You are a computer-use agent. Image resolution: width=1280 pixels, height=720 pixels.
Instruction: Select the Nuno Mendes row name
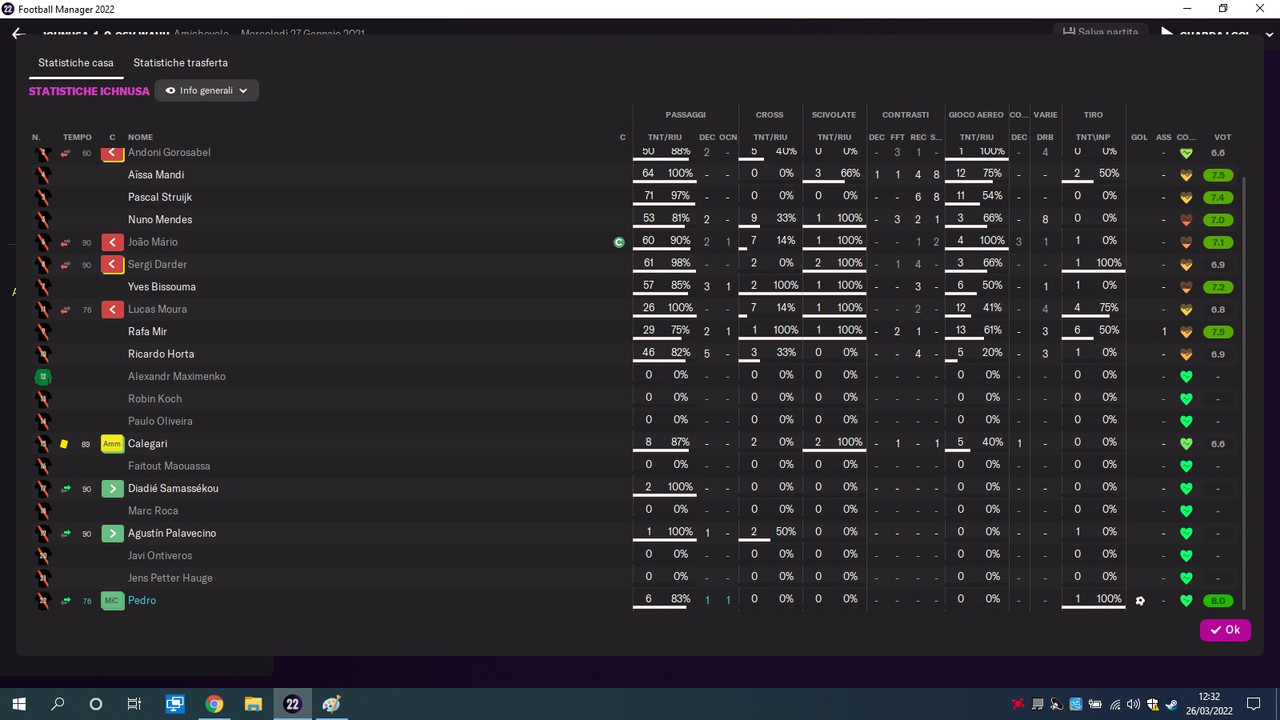pos(160,220)
